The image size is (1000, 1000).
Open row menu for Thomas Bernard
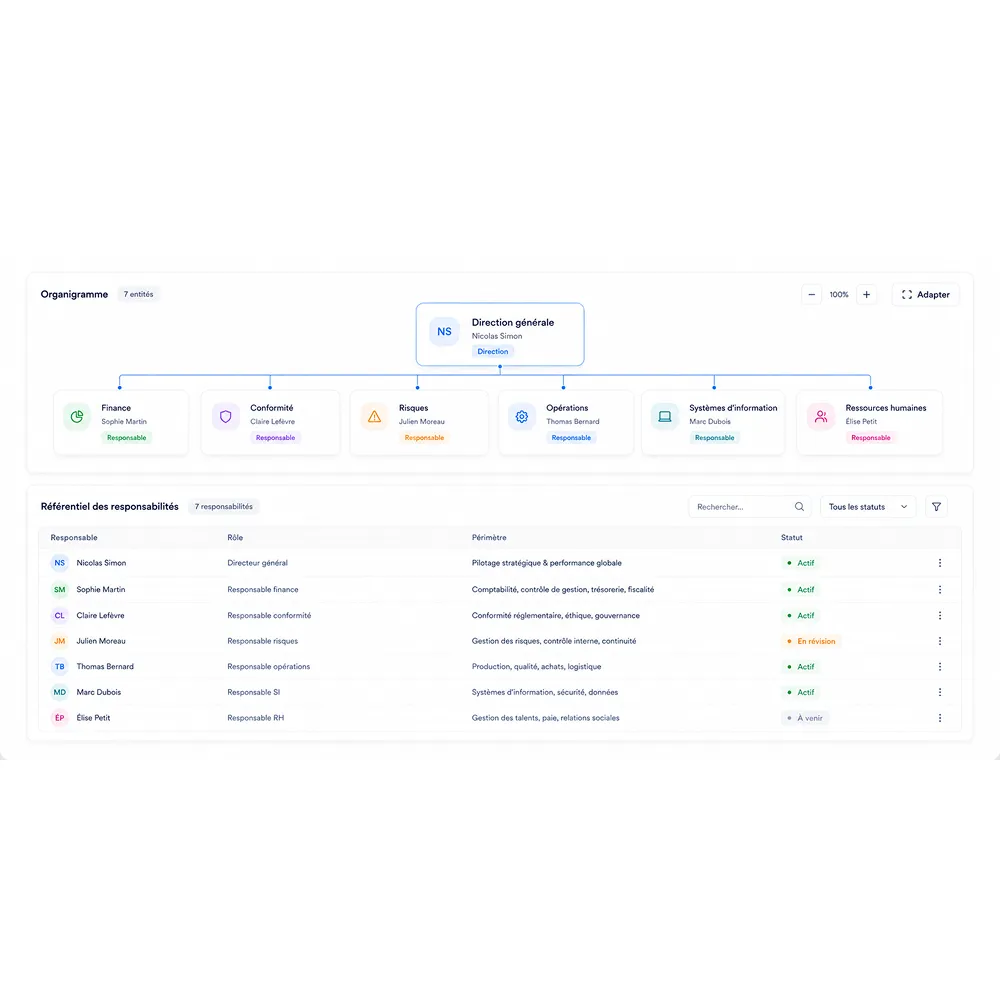(939, 666)
